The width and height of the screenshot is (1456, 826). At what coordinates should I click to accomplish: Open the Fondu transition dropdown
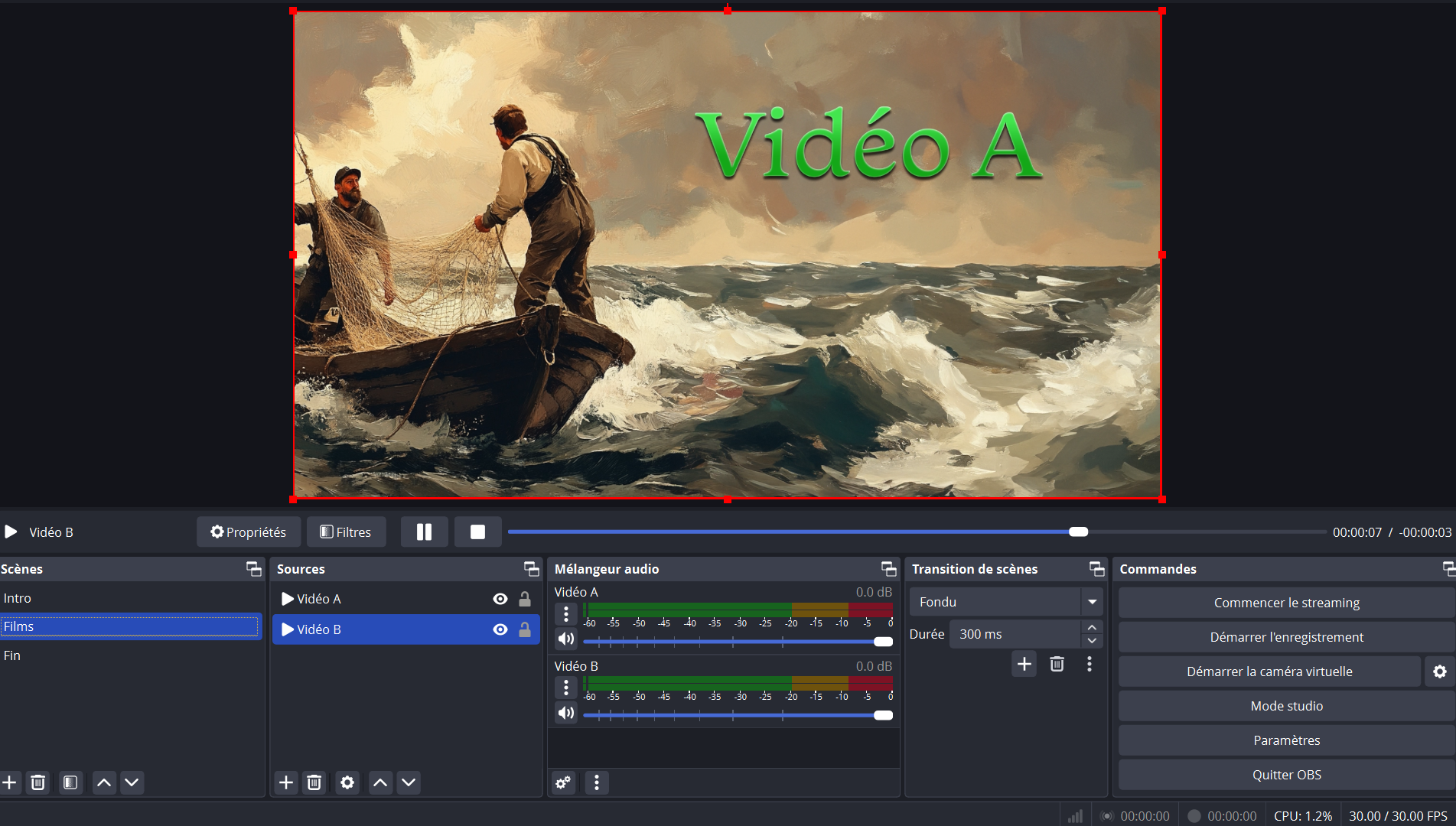click(1092, 602)
